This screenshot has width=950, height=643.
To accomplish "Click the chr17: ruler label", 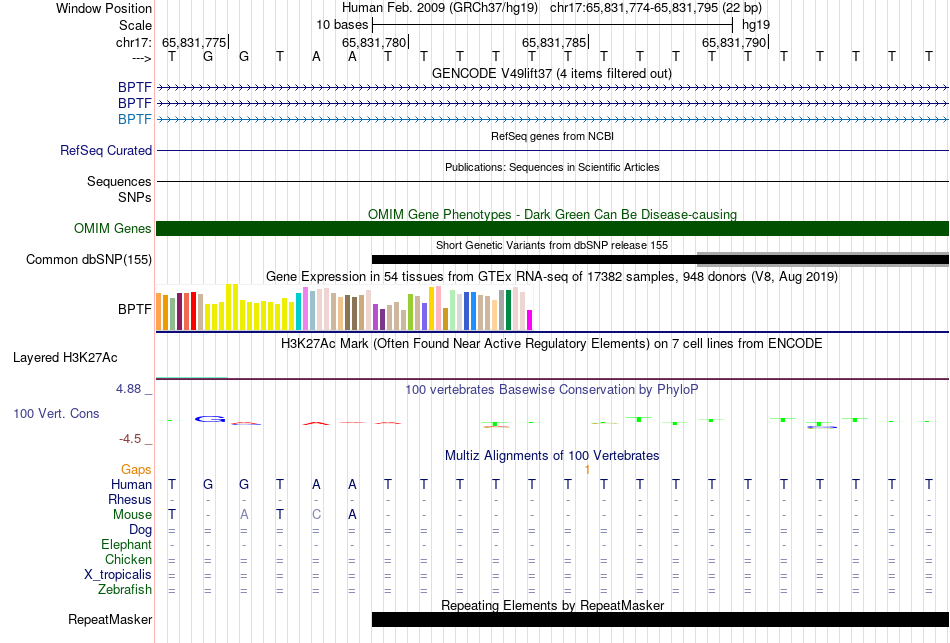I will tap(133, 42).
